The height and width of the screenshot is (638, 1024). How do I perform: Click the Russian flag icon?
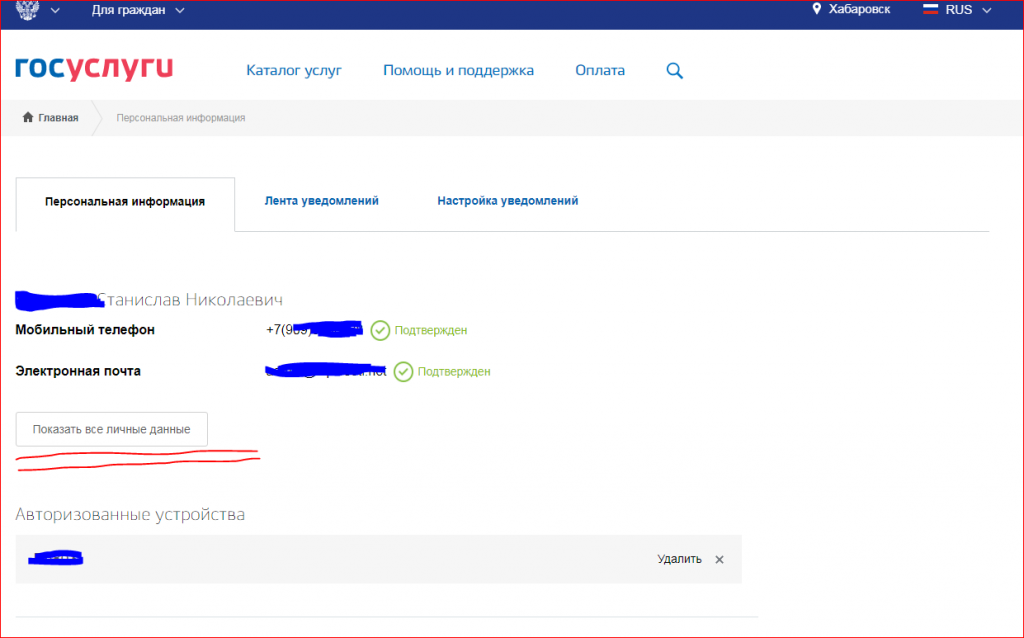pyautogui.click(x=931, y=9)
